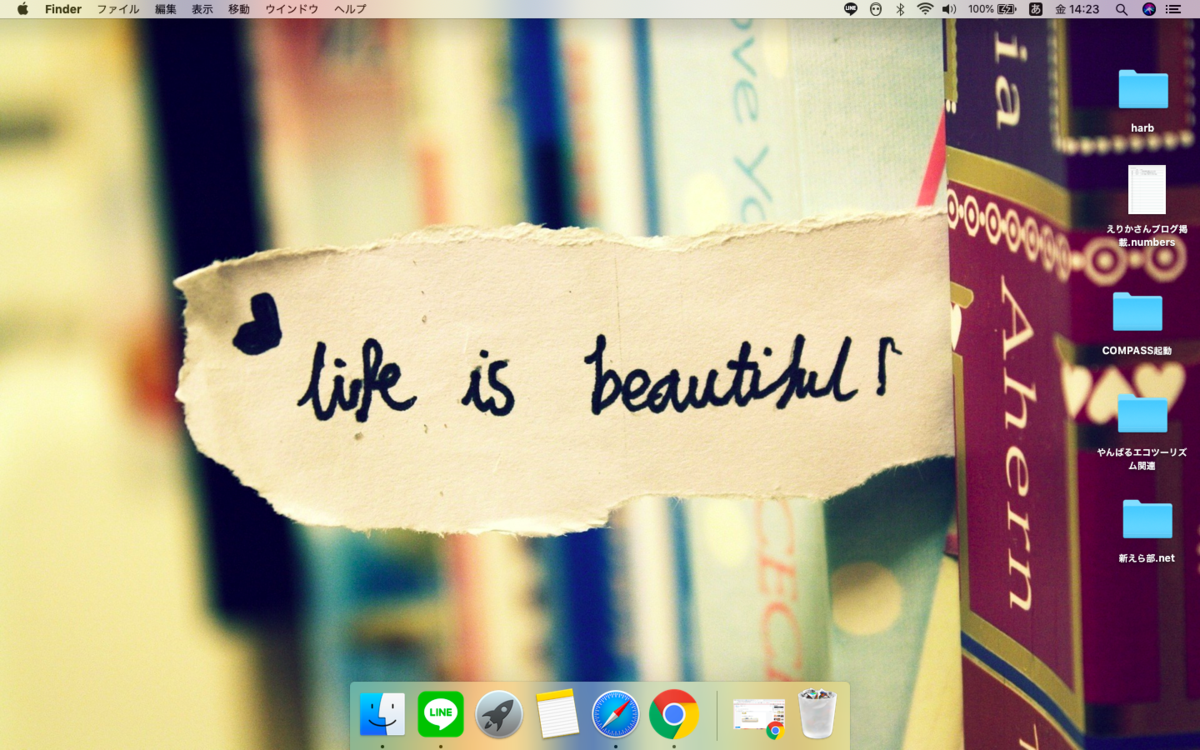Show battery status at 100%
This screenshot has height=750, width=1200.
(x=992, y=9)
